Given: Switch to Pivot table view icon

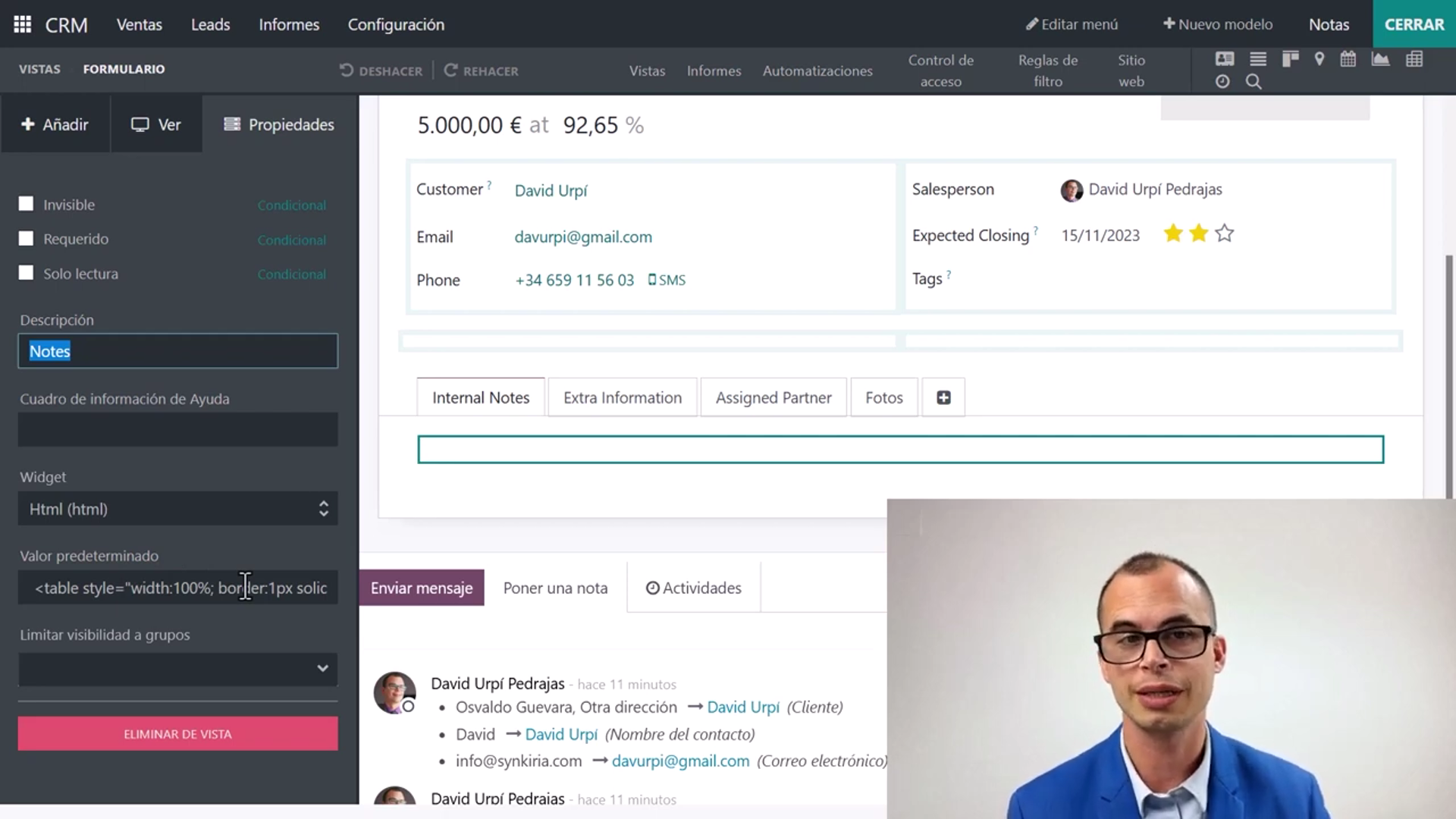Looking at the screenshot, I should click(1414, 59).
